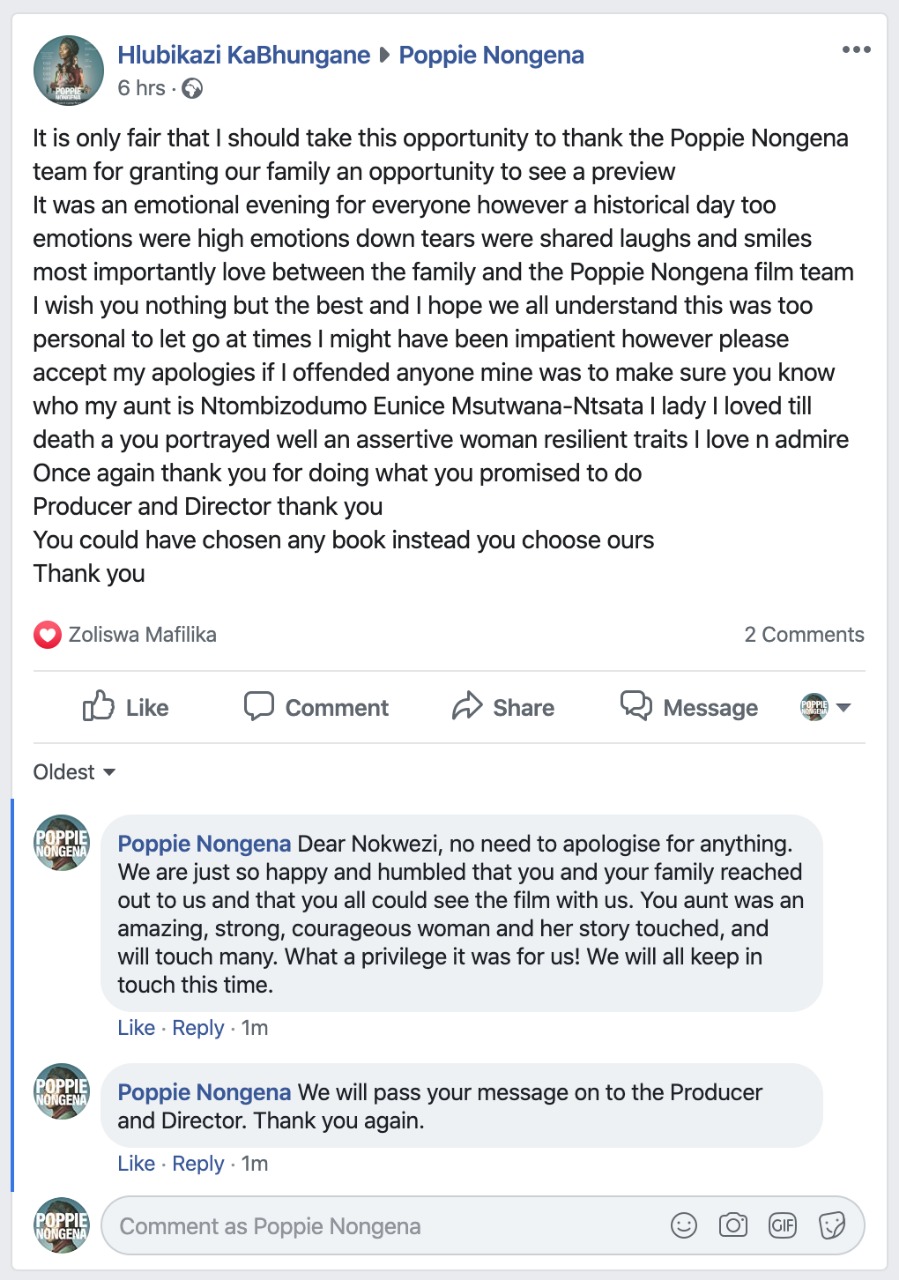Attach a photo using the camera icon

tap(733, 1226)
